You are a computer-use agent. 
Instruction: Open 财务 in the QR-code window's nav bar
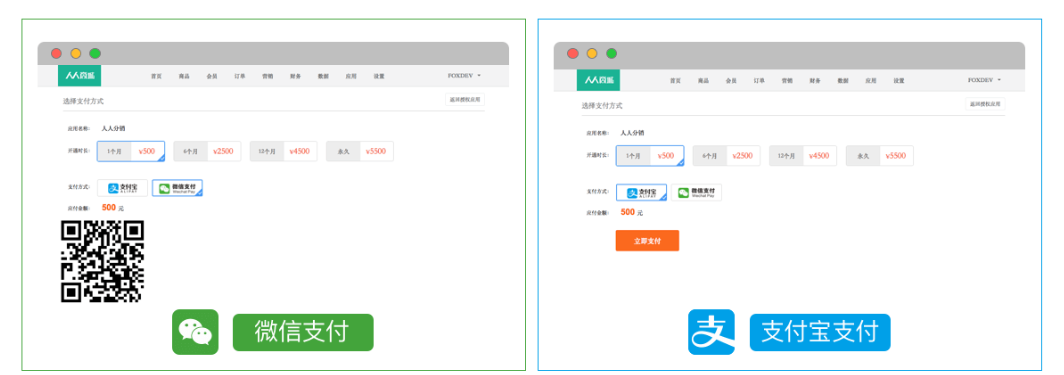click(295, 77)
